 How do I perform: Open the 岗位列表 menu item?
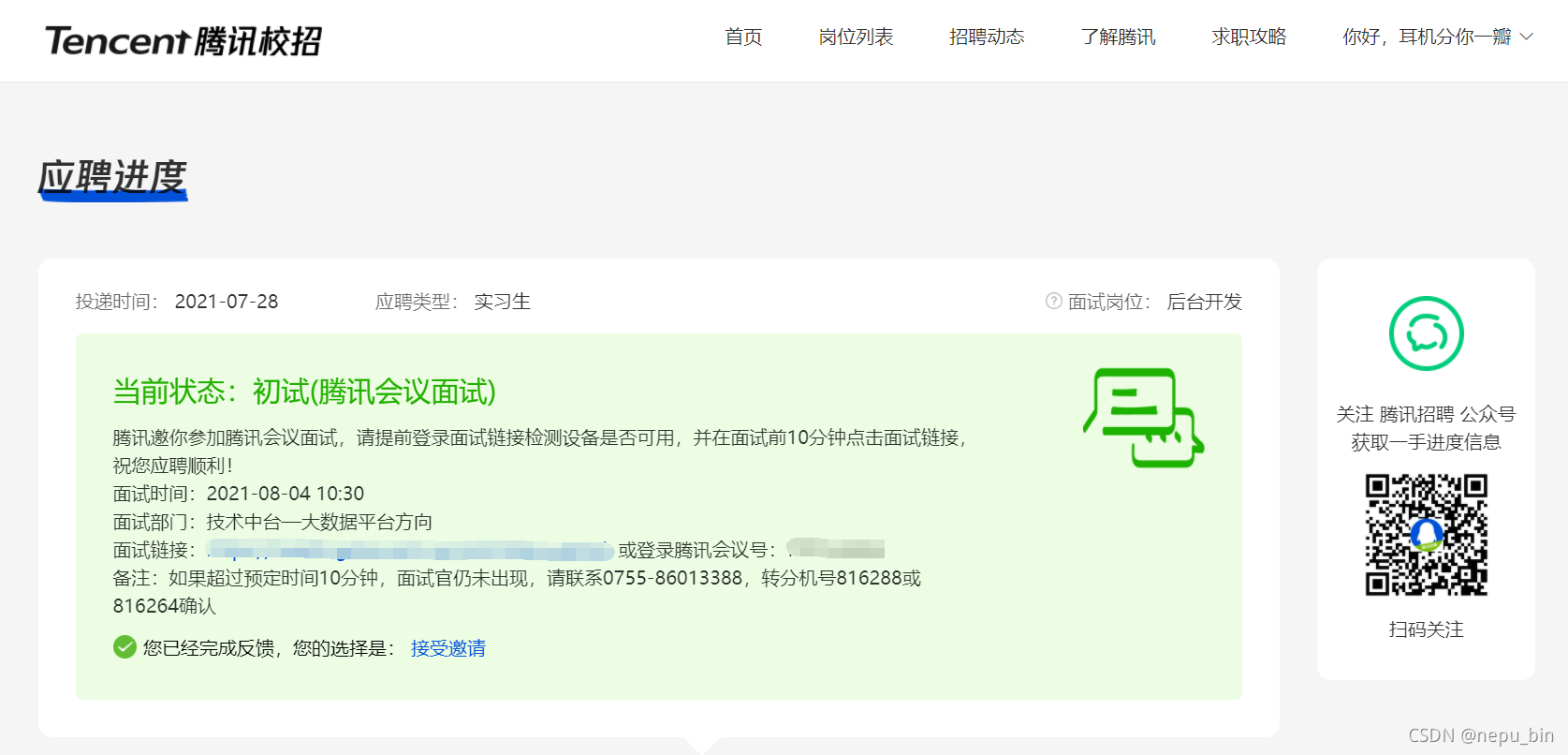pyautogui.click(x=856, y=37)
